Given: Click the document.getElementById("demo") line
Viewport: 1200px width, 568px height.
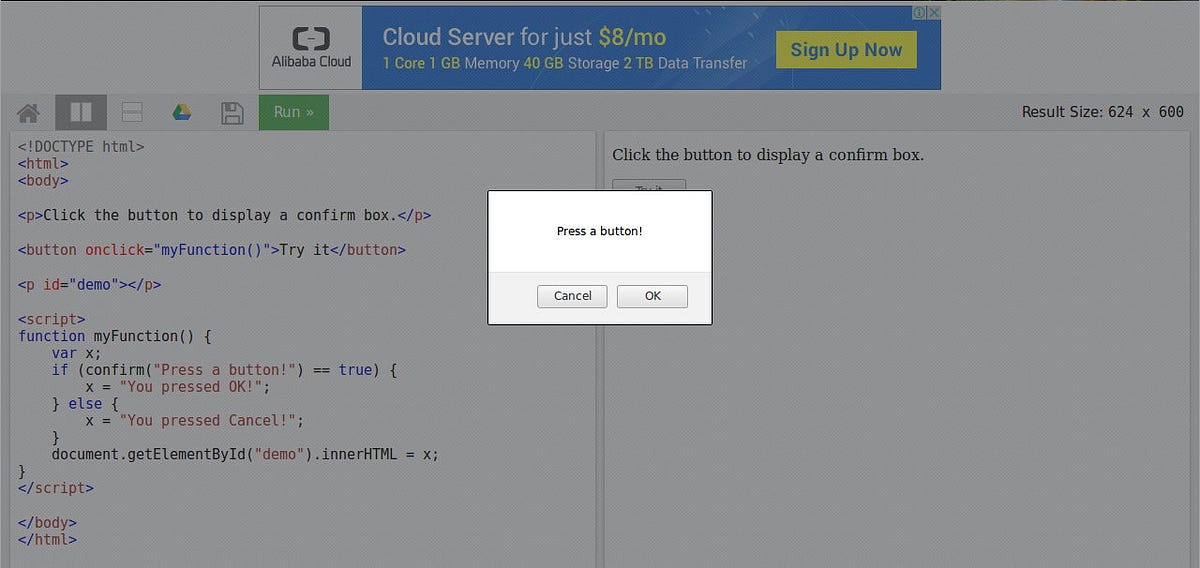Looking at the screenshot, I should tap(245, 455).
